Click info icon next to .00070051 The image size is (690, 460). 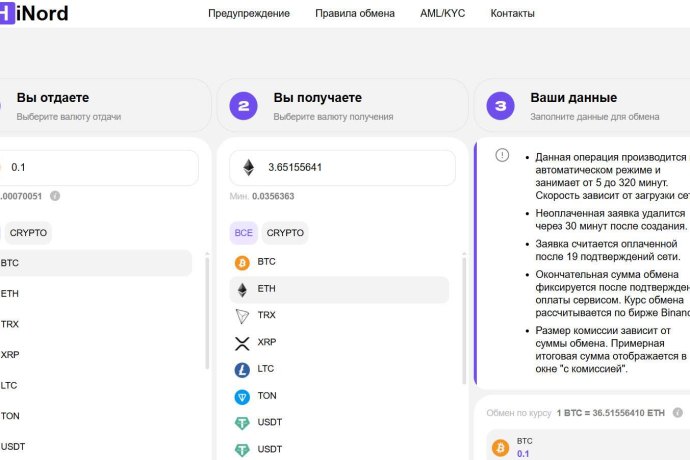(x=55, y=196)
